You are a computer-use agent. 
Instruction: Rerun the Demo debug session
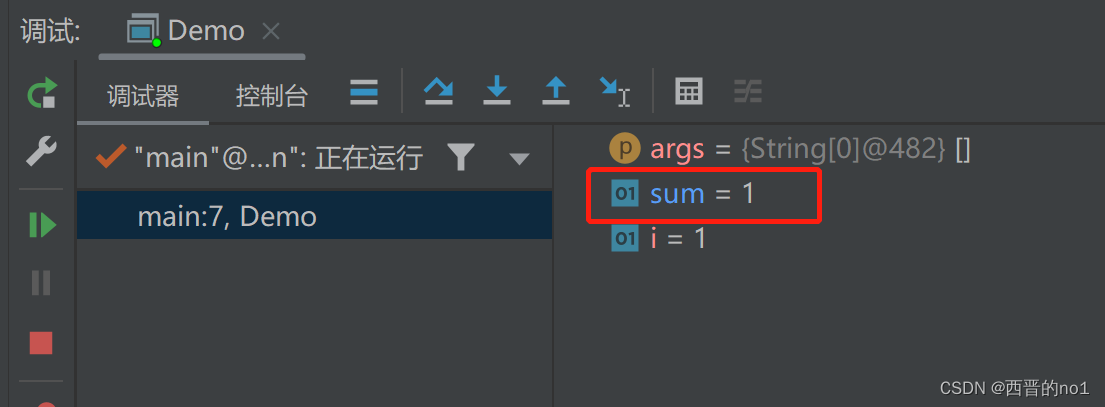coord(42,94)
